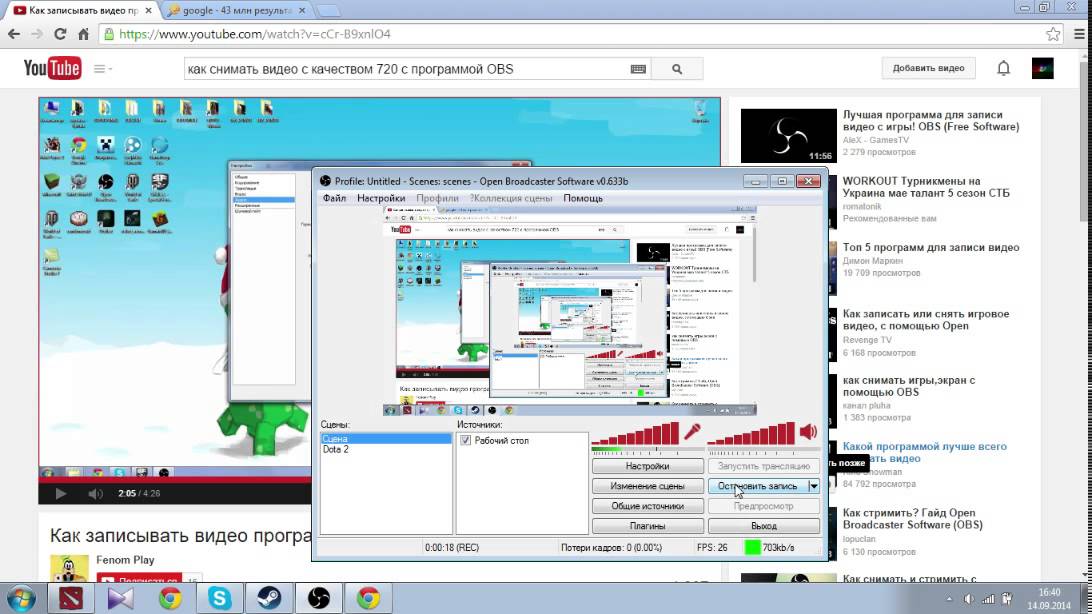1092x614 pixels.
Task: Open the Windows Start button
Action: pos(21,598)
